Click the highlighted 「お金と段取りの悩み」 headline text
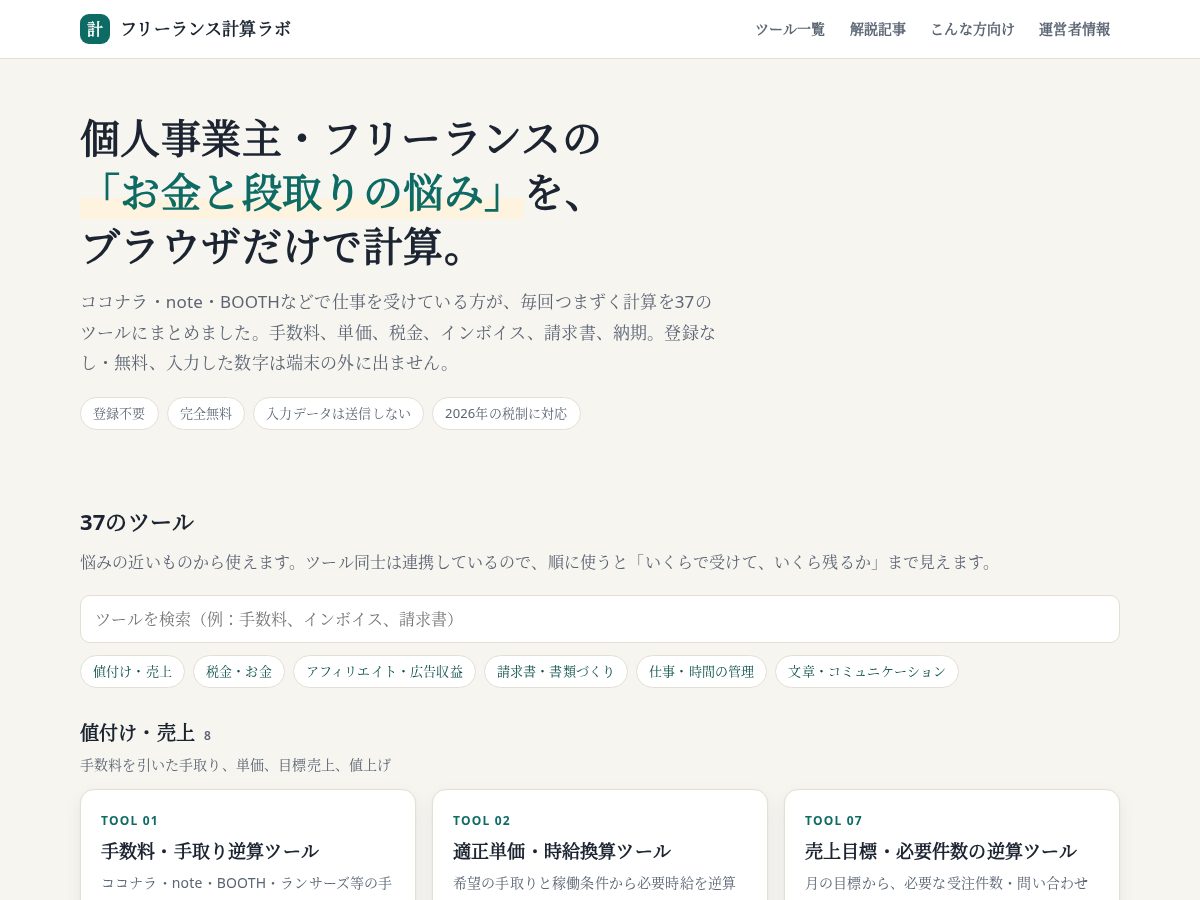This screenshot has width=1200, height=900. (302, 192)
